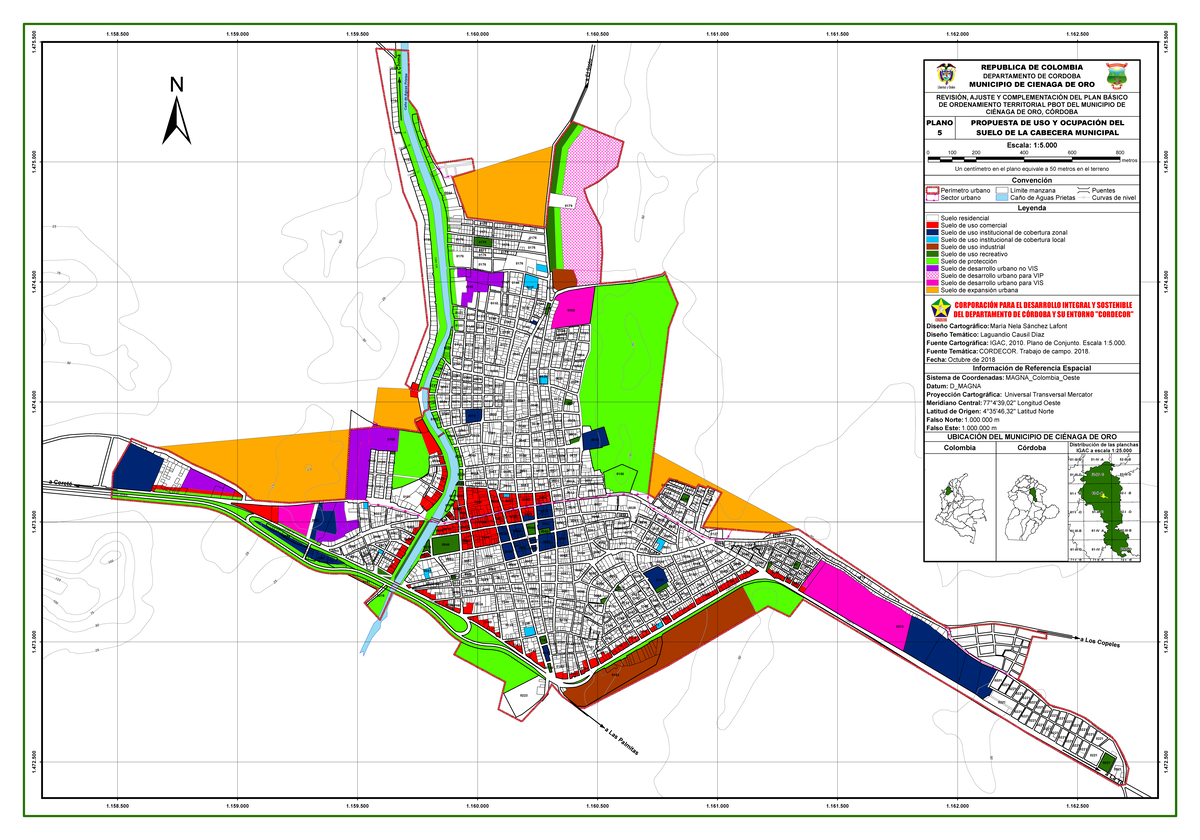Click the Escala 1:5.000 scale bar

(1023, 158)
